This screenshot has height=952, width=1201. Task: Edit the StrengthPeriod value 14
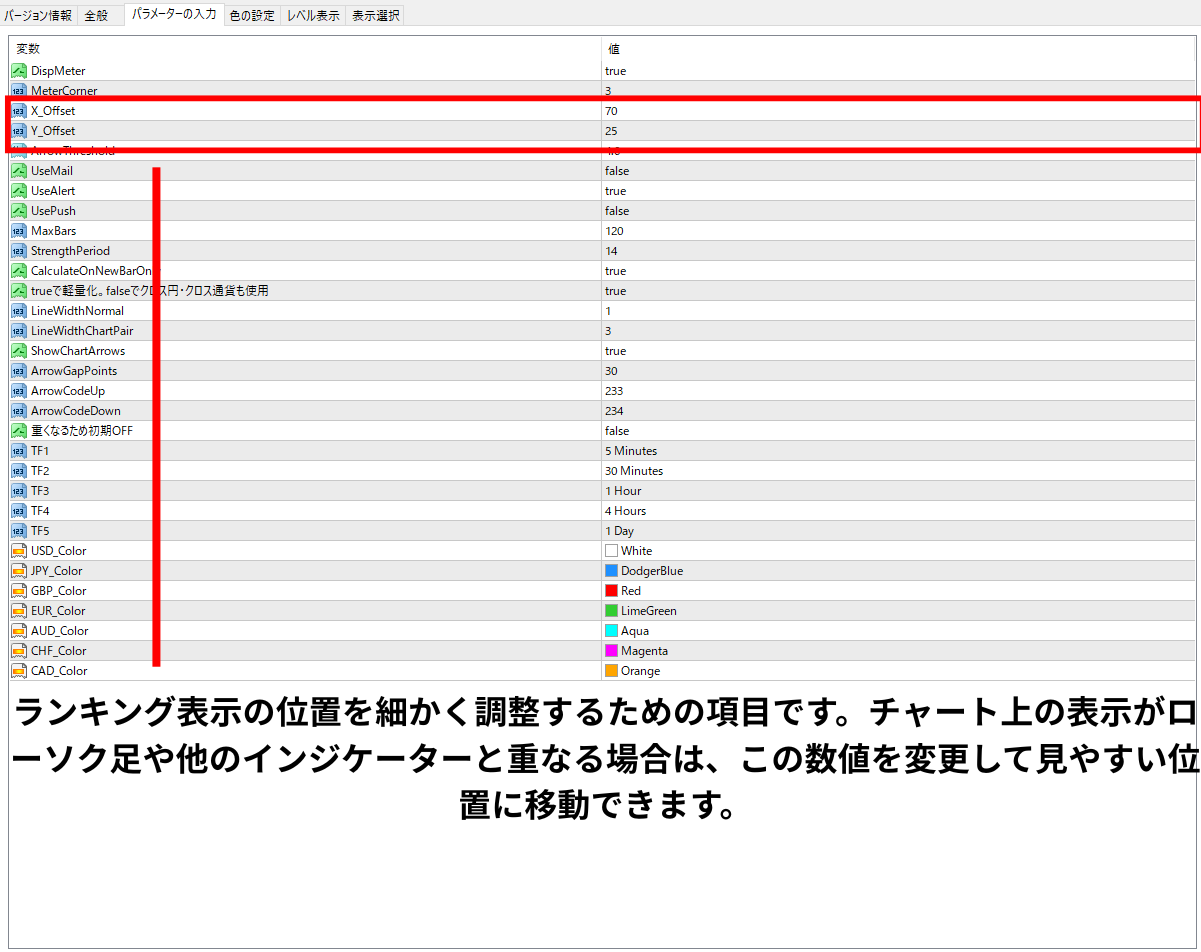point(898,251)
